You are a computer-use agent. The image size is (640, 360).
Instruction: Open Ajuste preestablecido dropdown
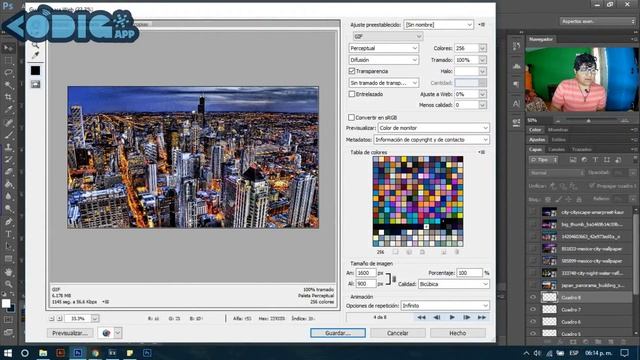pyautogui.click(x=438, y=25)
